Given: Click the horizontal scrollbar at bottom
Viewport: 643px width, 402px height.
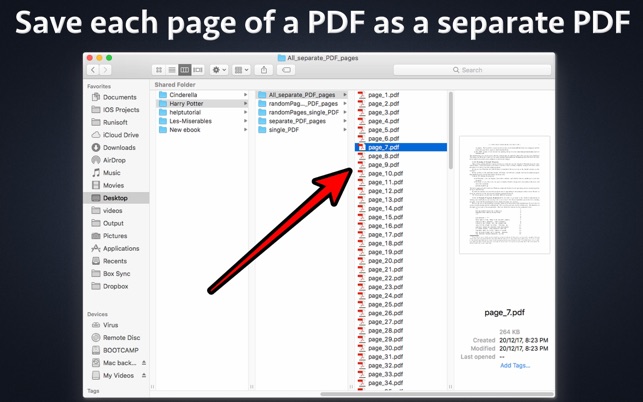Looking at the screenshot, I should [x=437, y=394].
